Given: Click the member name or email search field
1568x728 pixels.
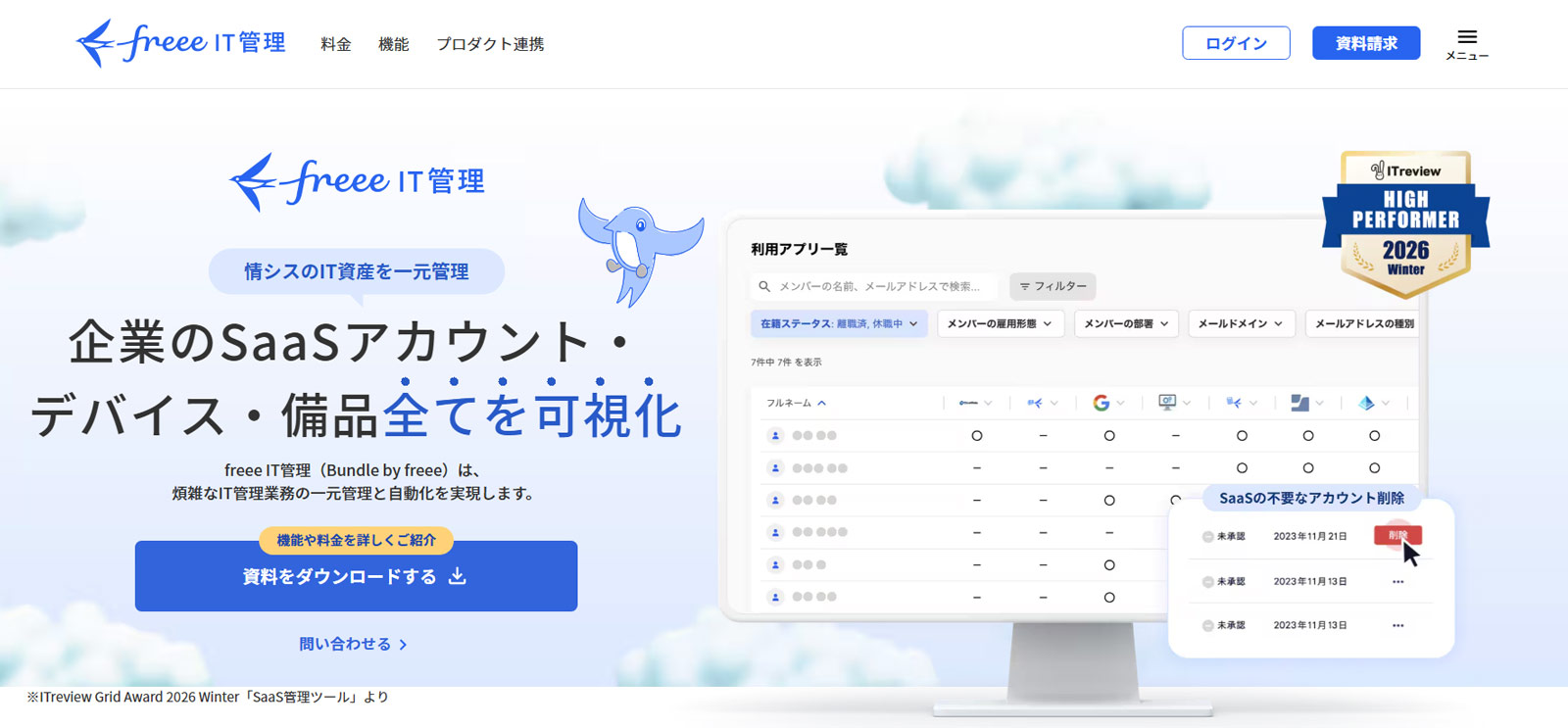Looking at the screenshot, I should click(x=875, y=286).
